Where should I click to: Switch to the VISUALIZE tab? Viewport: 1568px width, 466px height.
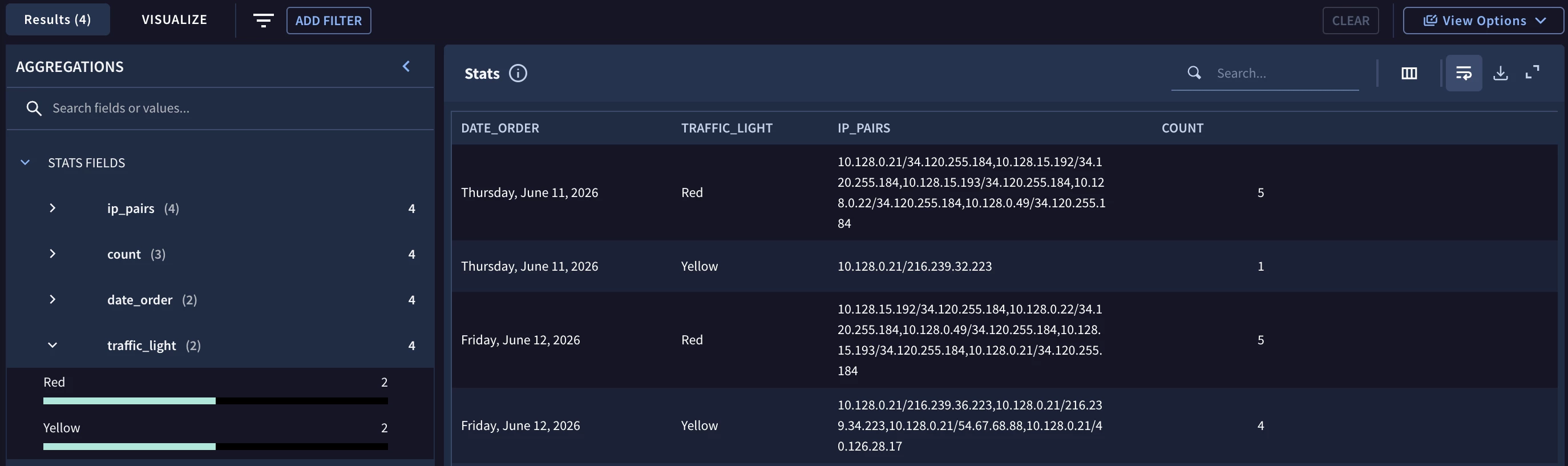[174, 19]
